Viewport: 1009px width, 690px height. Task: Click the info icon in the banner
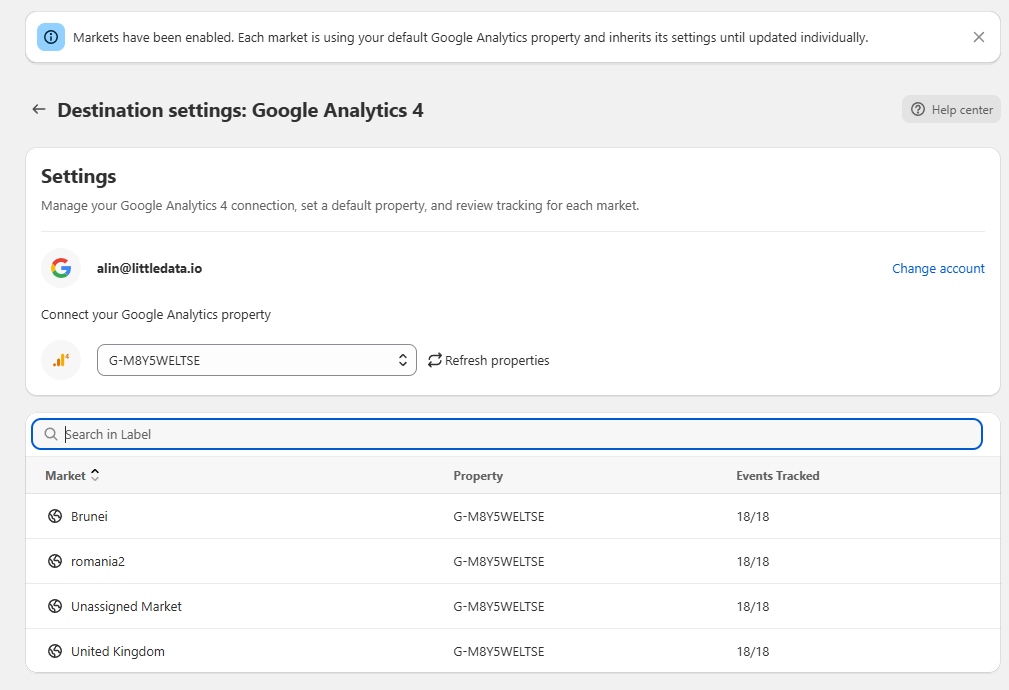51,37
